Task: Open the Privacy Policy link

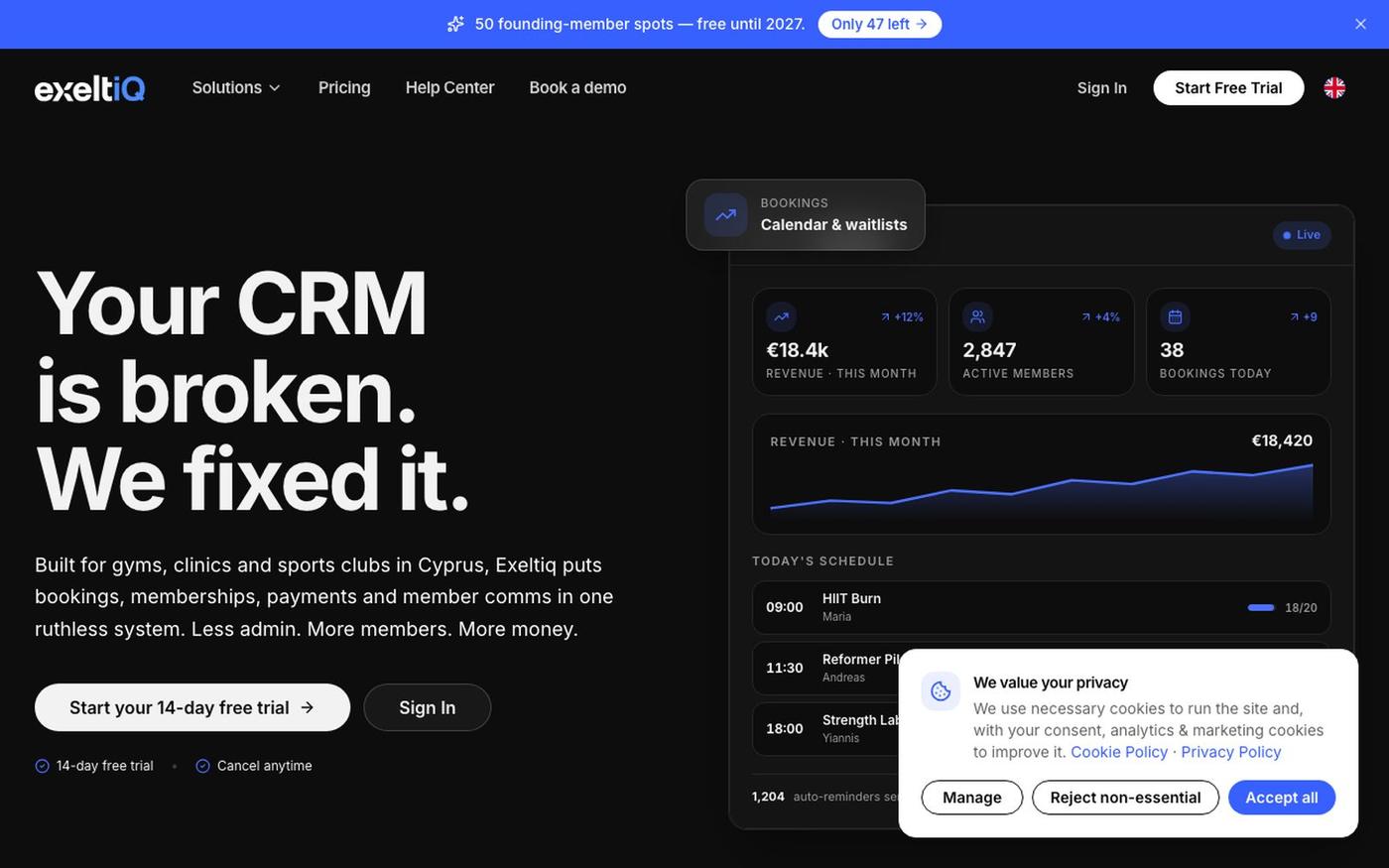Action: point(1231,752)
